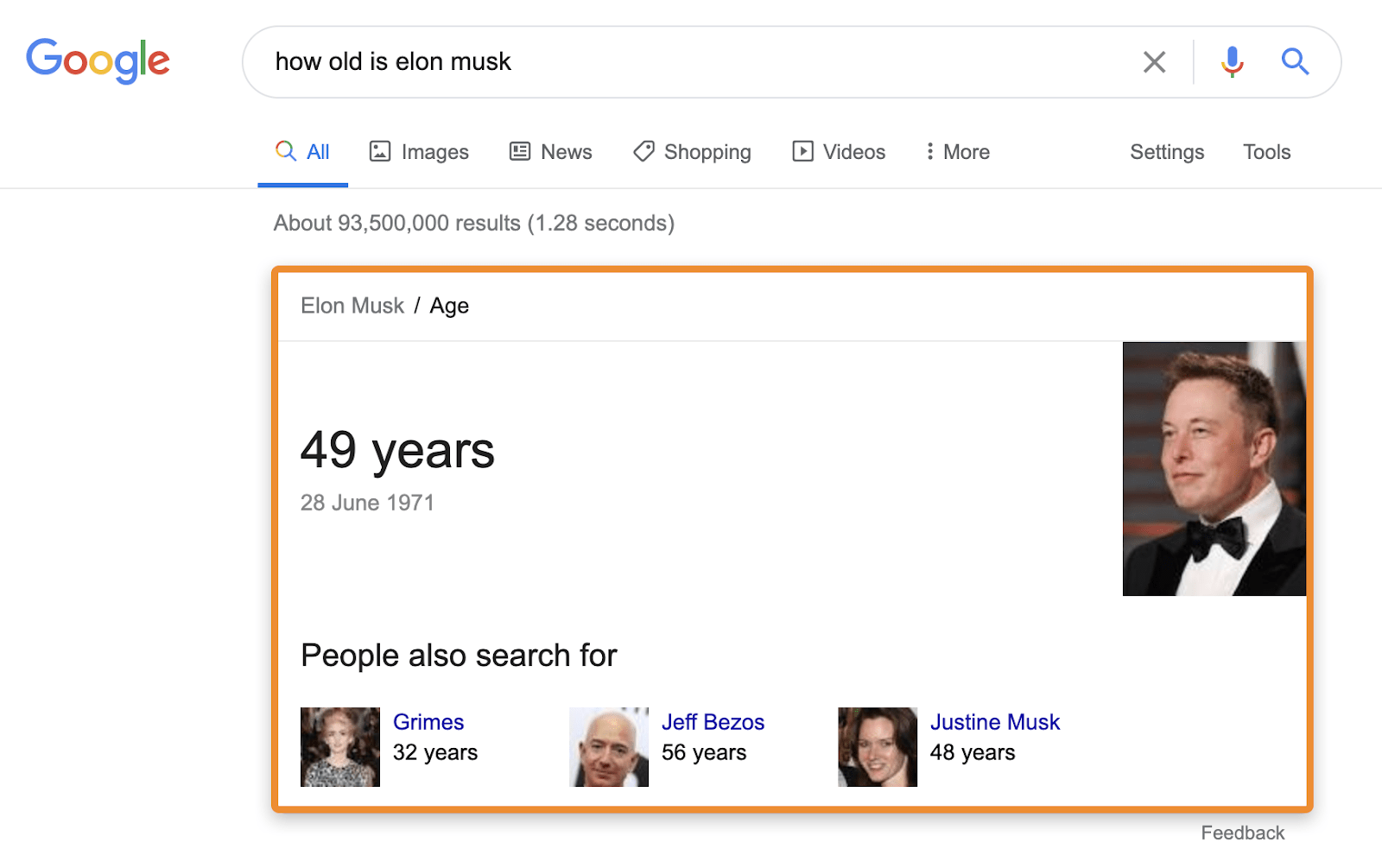1382x868 pixels.
Task: Open the Shopping tag icon tab
Action: point(643,151)
